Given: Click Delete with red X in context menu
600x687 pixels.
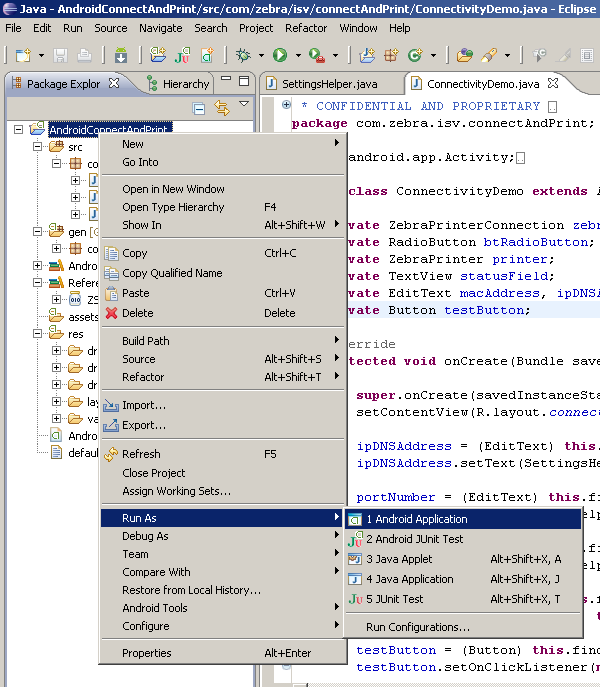Looking at the screenshot, I should click(138, 313).
